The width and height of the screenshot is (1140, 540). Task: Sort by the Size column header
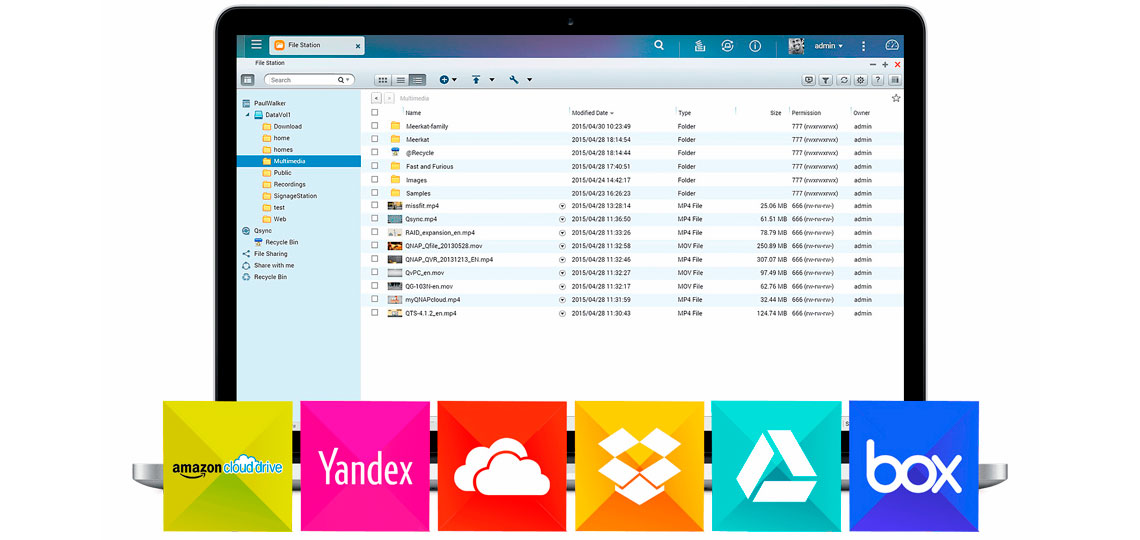pos(776,113)
